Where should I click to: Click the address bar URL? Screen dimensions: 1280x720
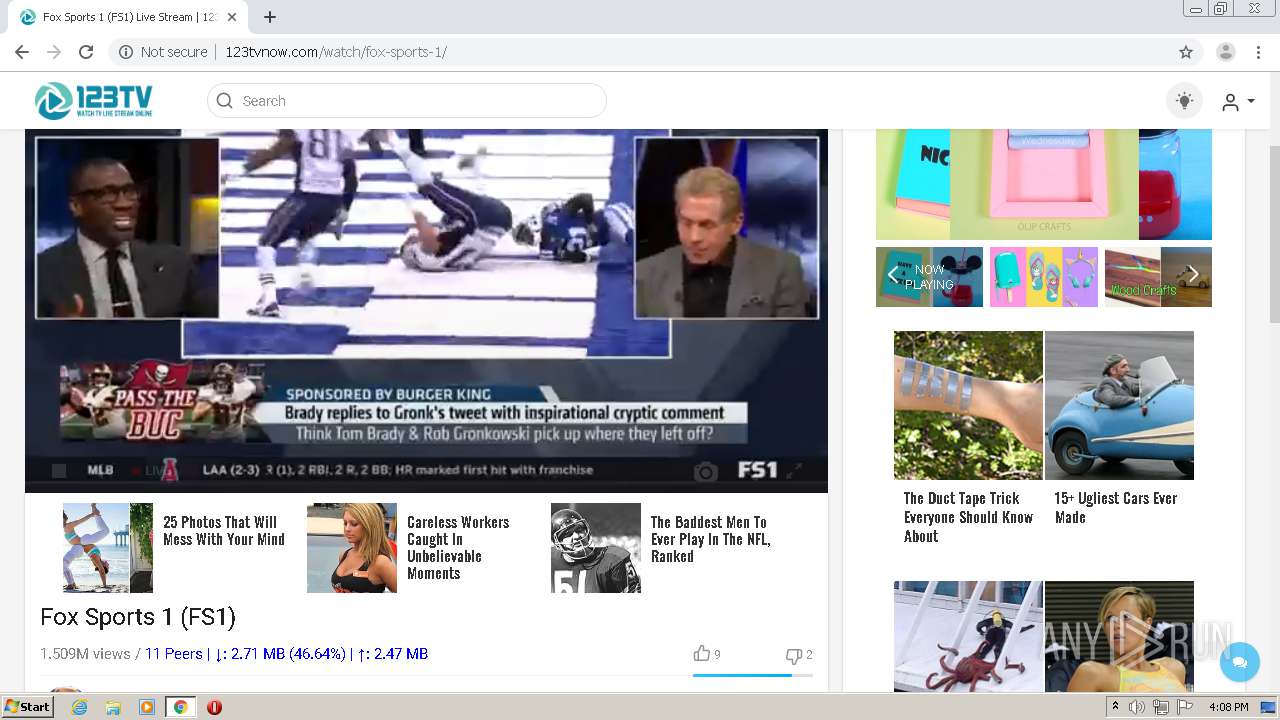[x=336, y=52]
